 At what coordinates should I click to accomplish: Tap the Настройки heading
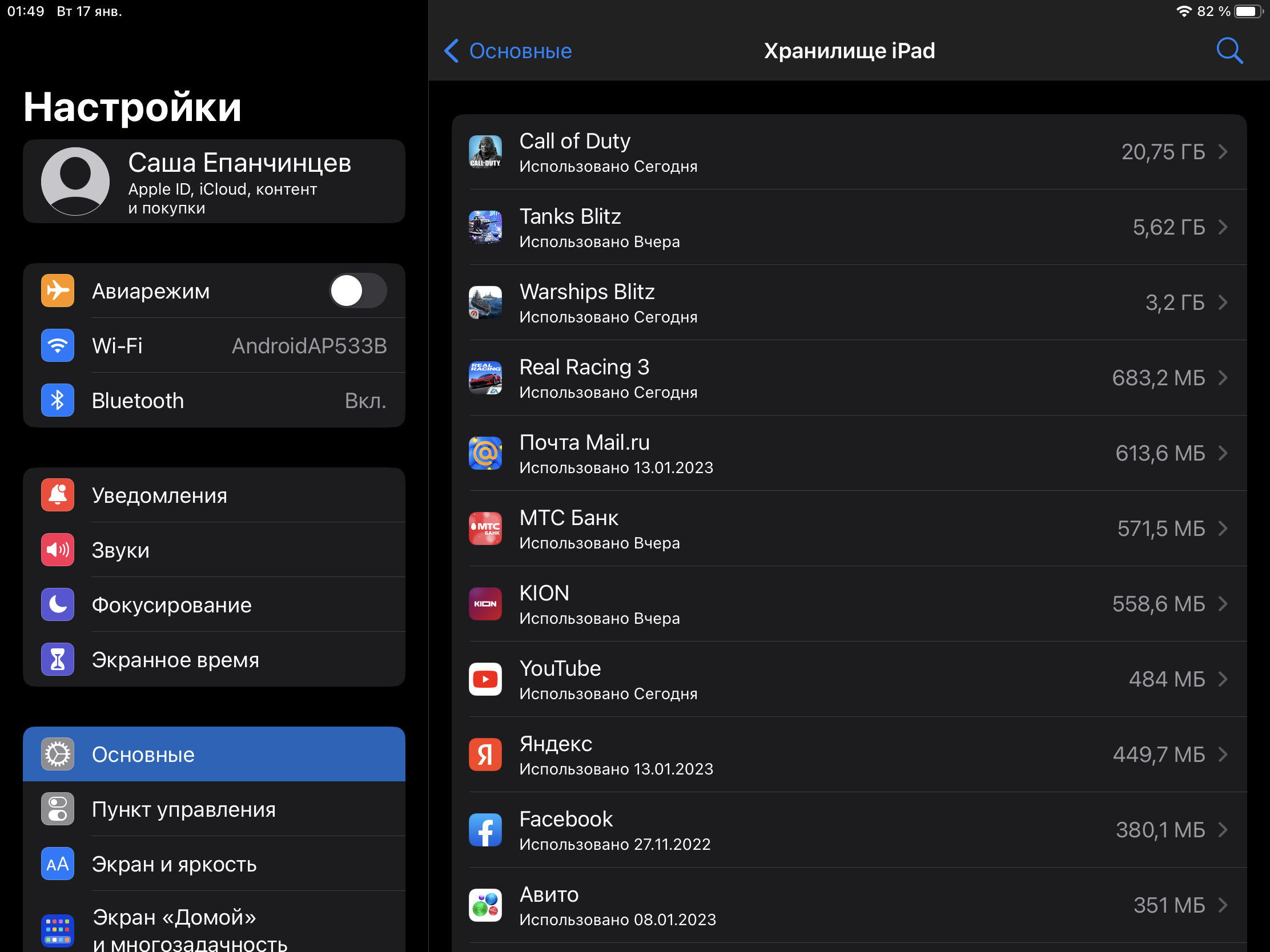[132, 107]
